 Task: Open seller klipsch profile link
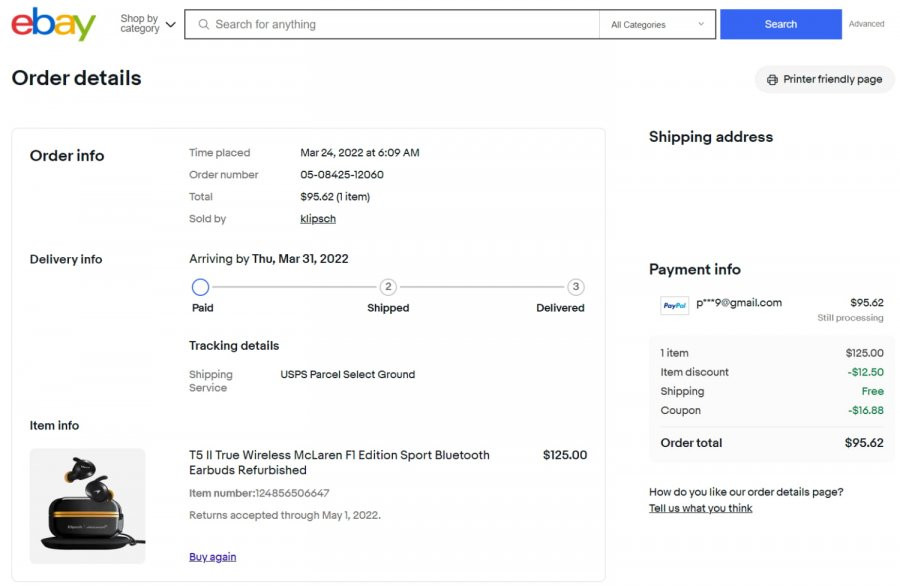[318, 219]
